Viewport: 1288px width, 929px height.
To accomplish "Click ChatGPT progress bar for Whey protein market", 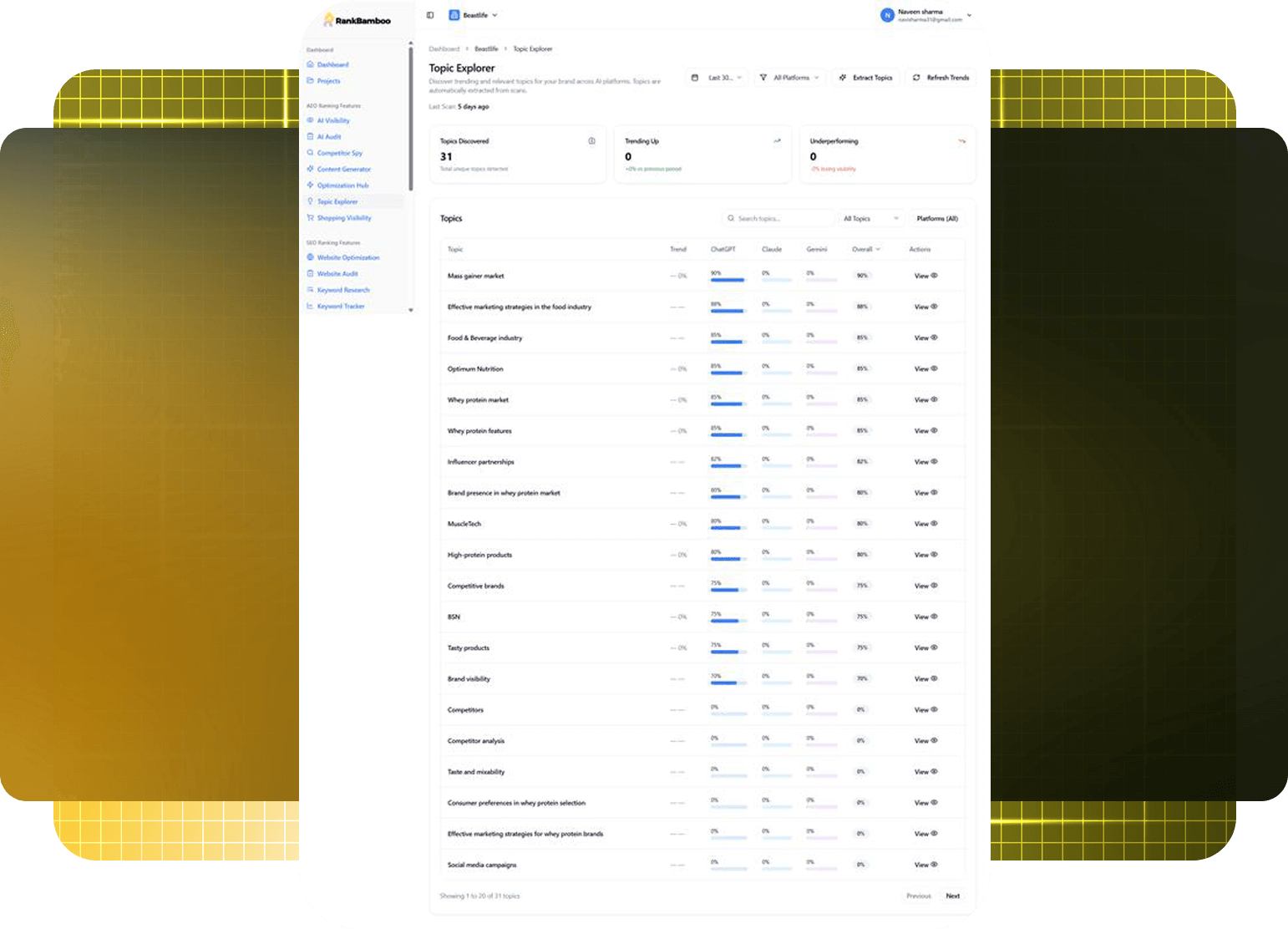I will (727, 404).
